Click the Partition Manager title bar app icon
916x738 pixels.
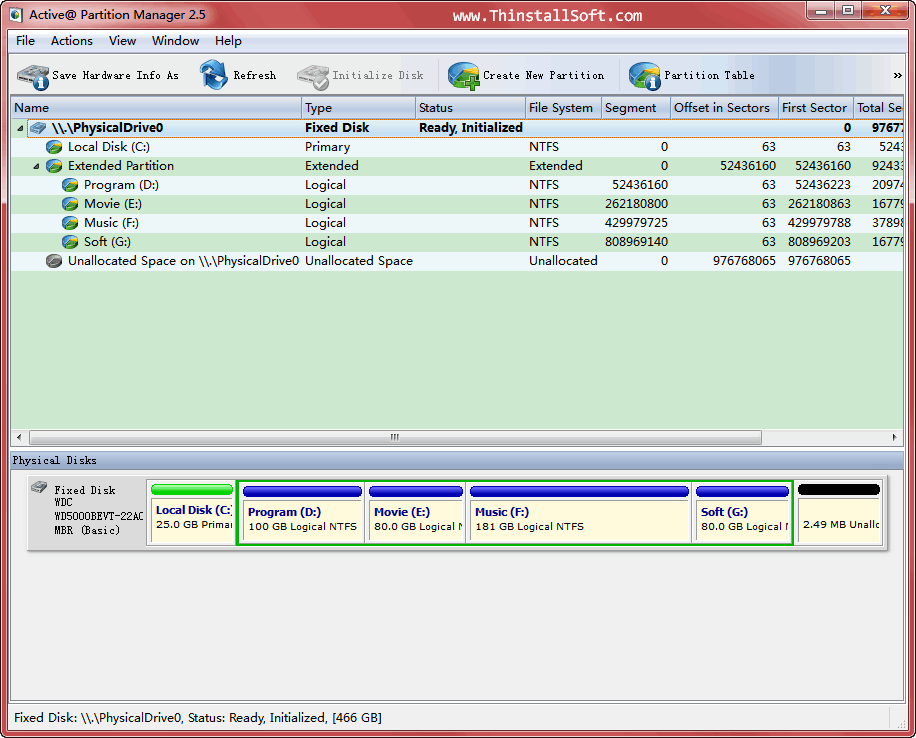(16, 15)
